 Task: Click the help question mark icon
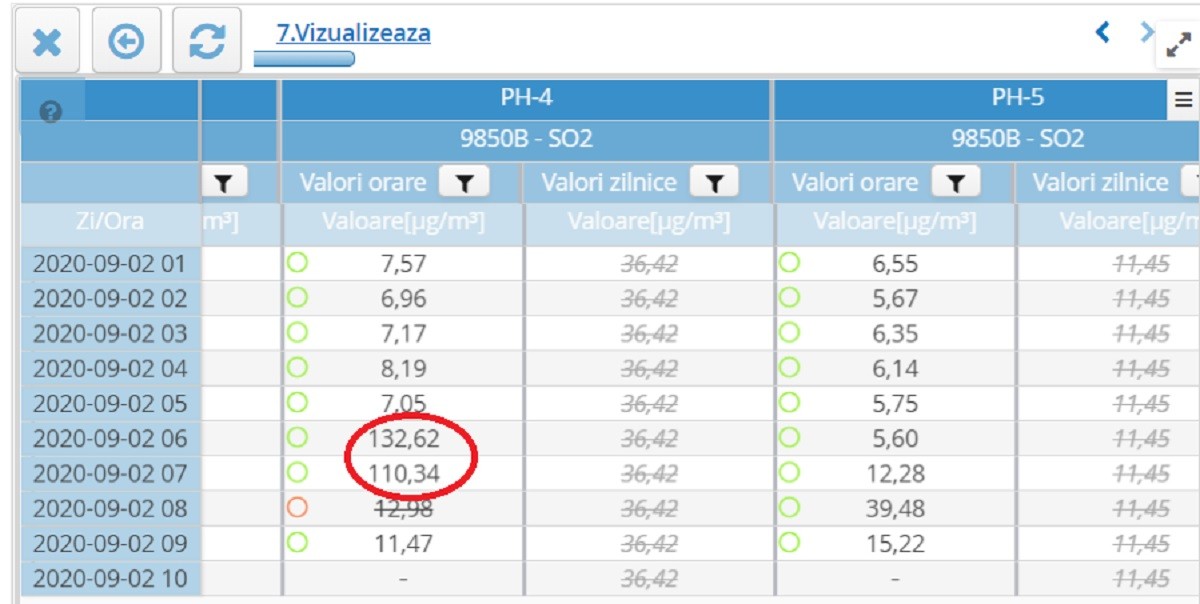(44, 115)
